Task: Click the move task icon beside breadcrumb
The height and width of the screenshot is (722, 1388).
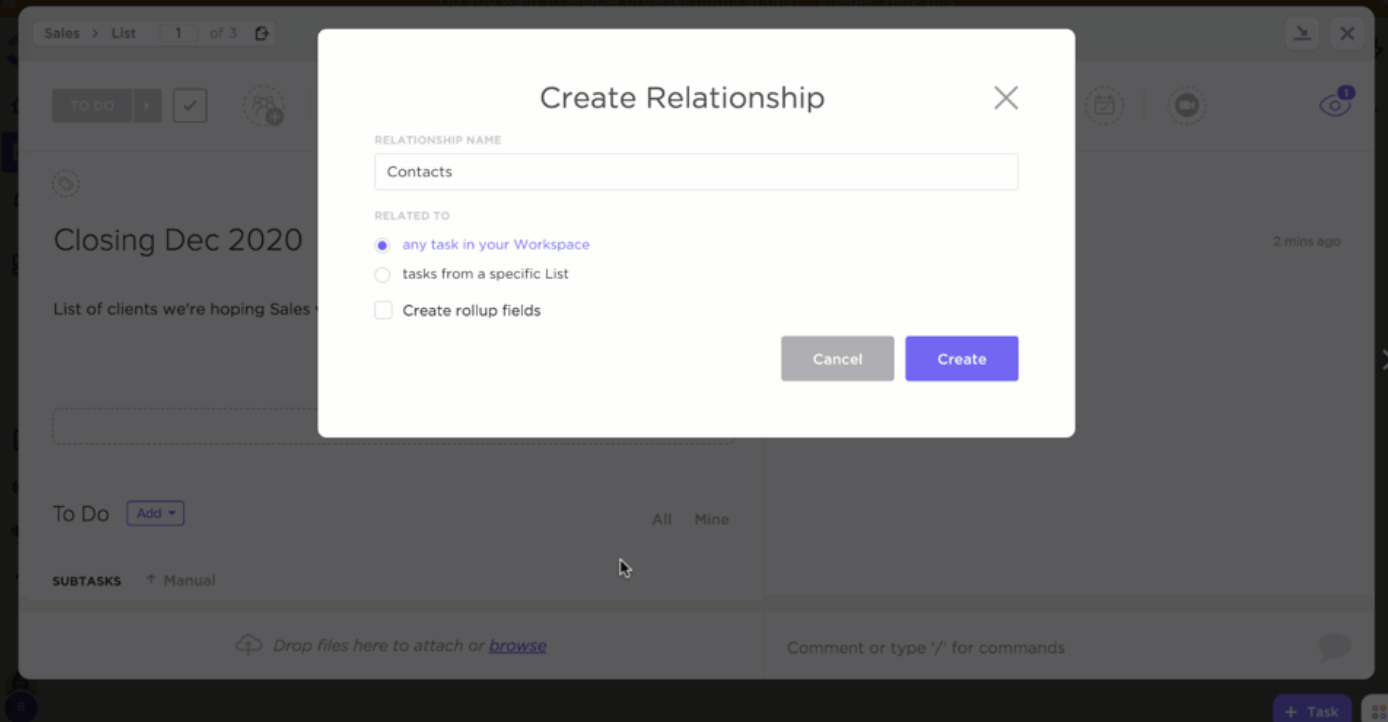Action: (x=262, y=33)
